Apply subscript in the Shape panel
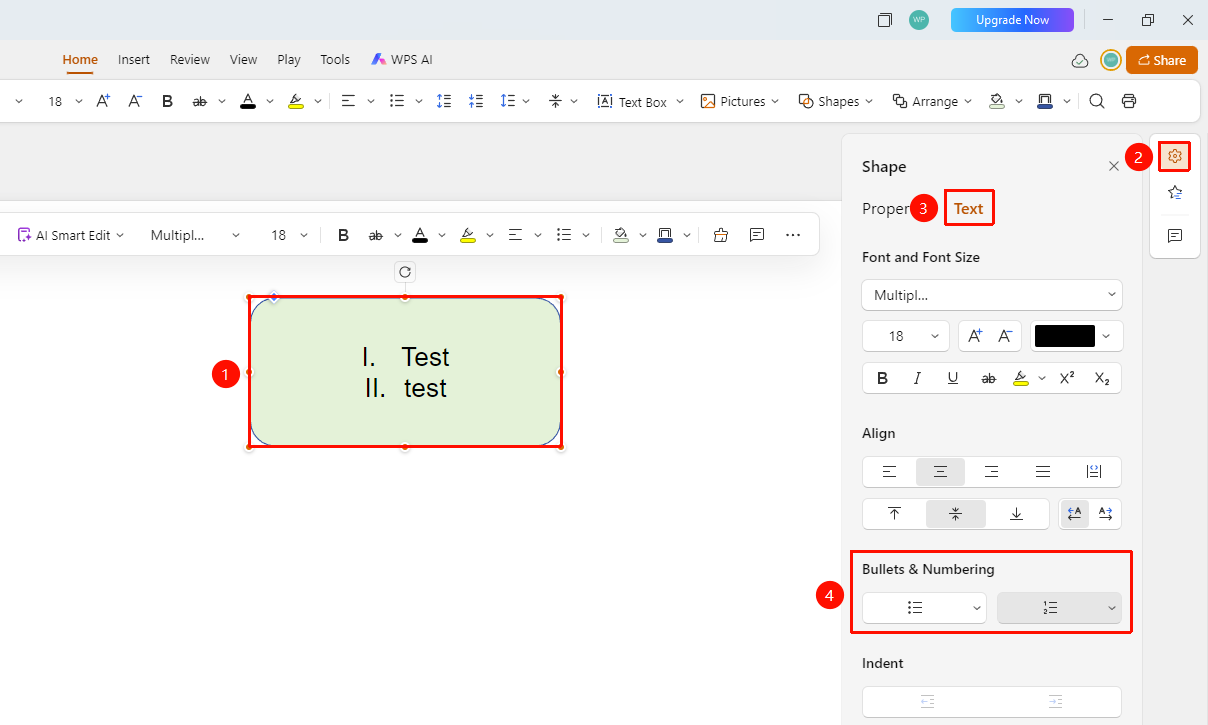The width and height of the screenshot is (1208, 725). (x=1102, y=378)
